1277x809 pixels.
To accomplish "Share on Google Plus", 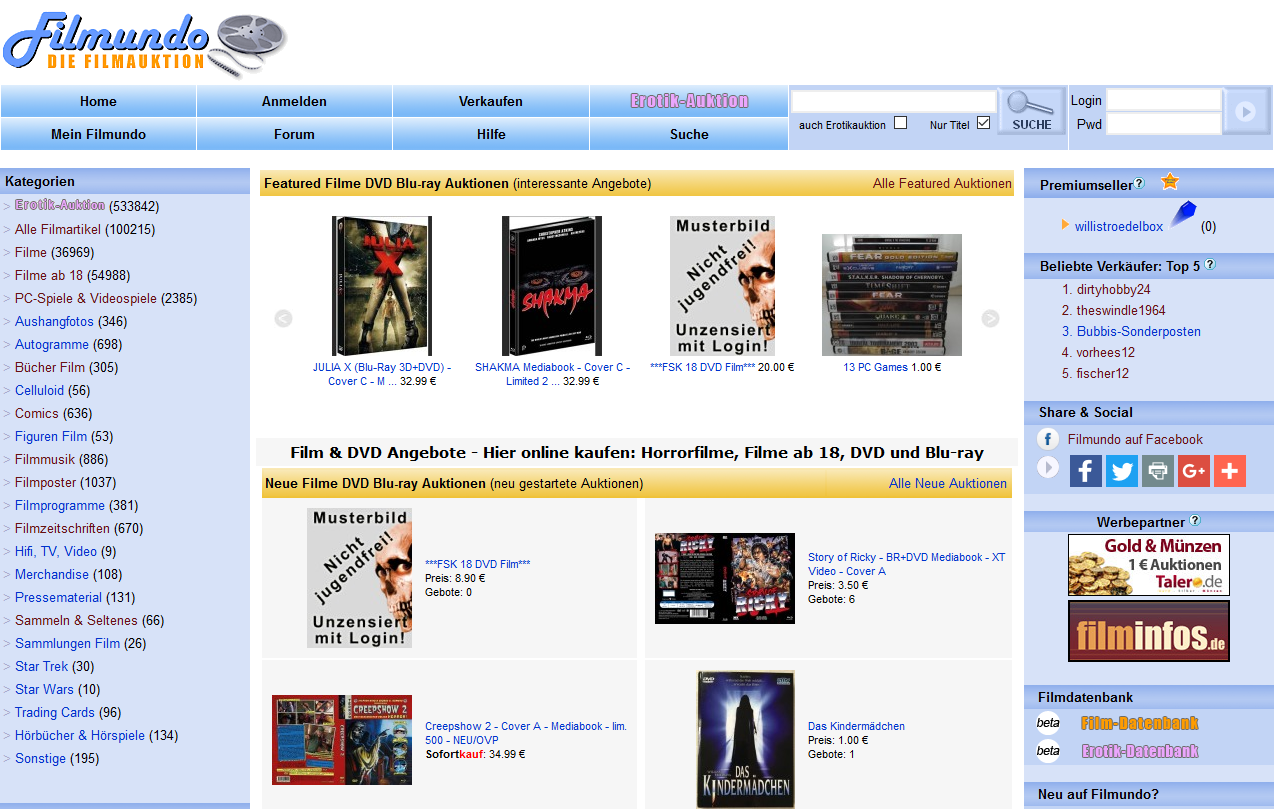I will click(x=1194, y=471).
